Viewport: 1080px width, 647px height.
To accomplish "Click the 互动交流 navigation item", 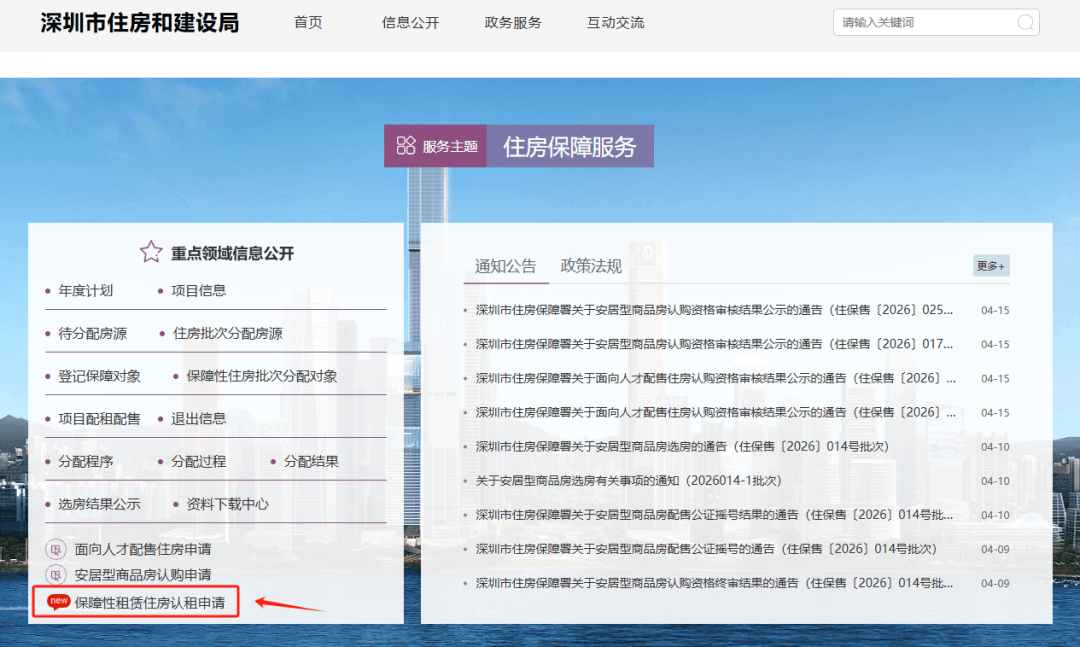I will (615, 22).
